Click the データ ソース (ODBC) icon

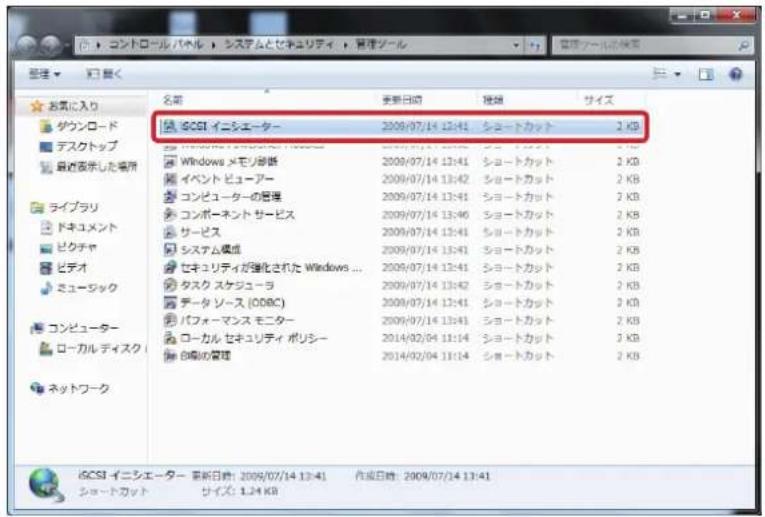point(169,302)
